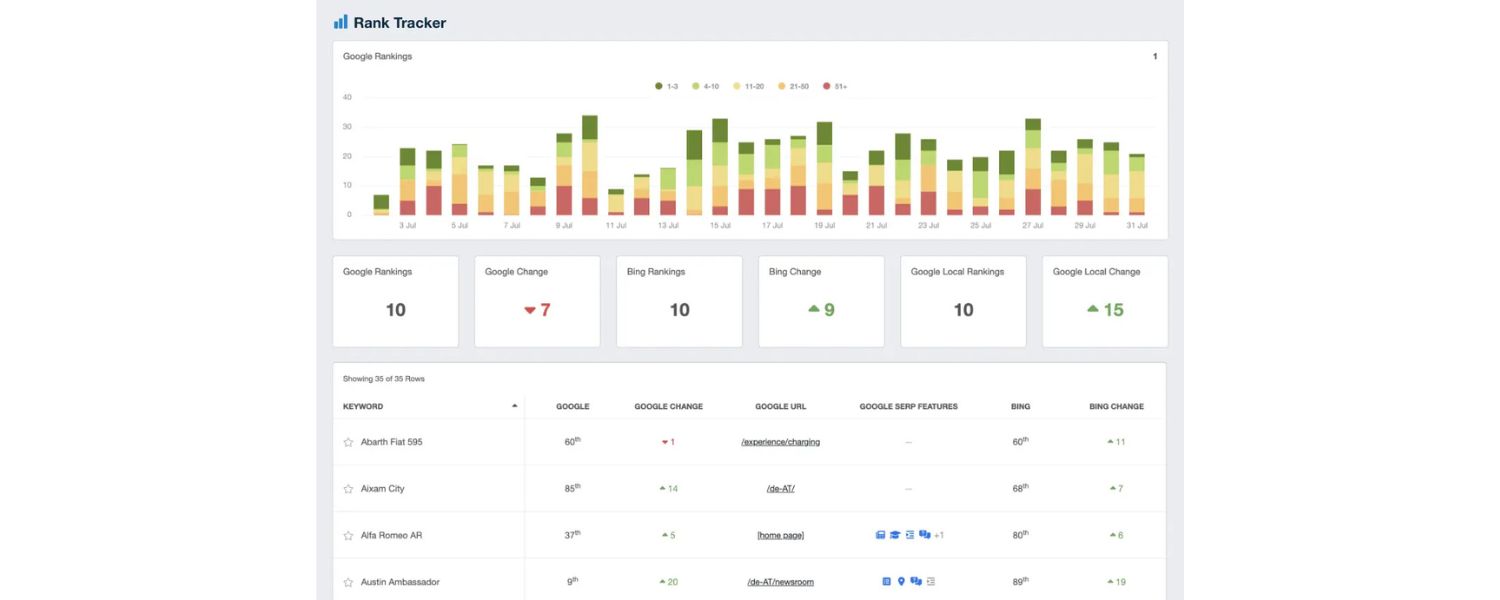Screen dimensions: 1500x600
Task: Click the green up arrow beside Bing Change 9
Action: coord(815,310)
